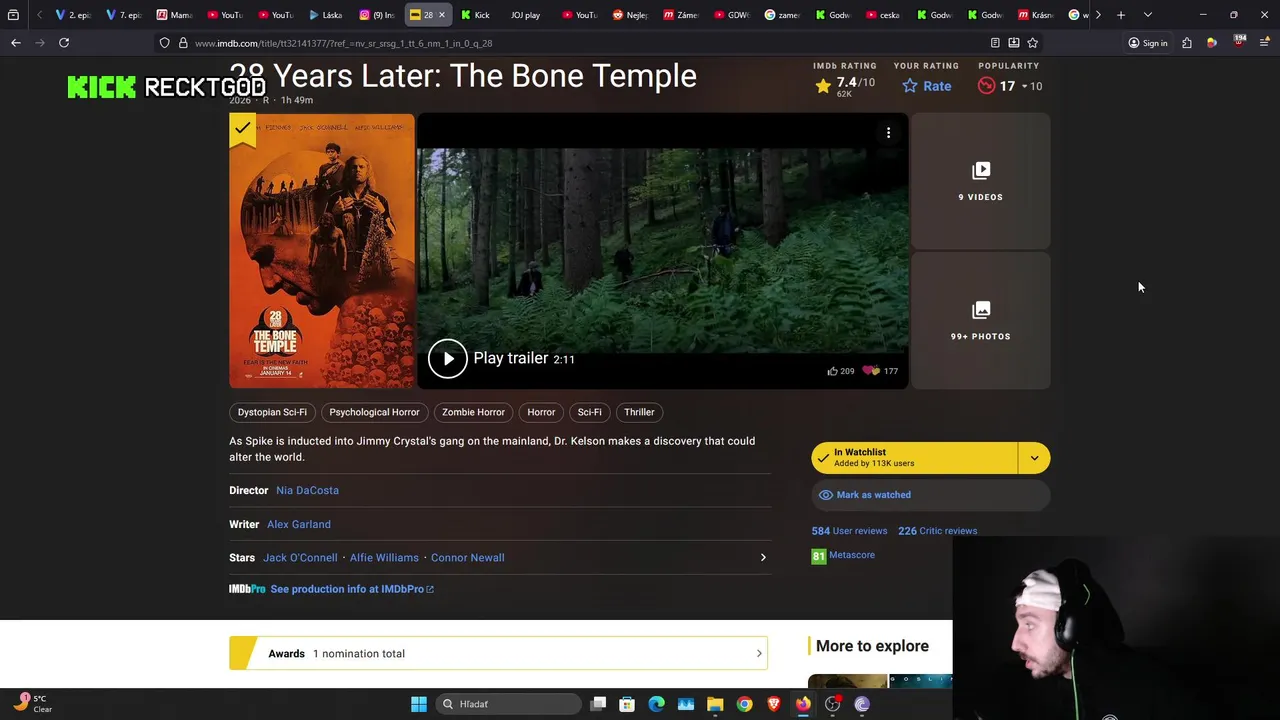This screenshot has width=1280, height=720.
Task: Close the active IMDb tab
Action: pos(441,15)
